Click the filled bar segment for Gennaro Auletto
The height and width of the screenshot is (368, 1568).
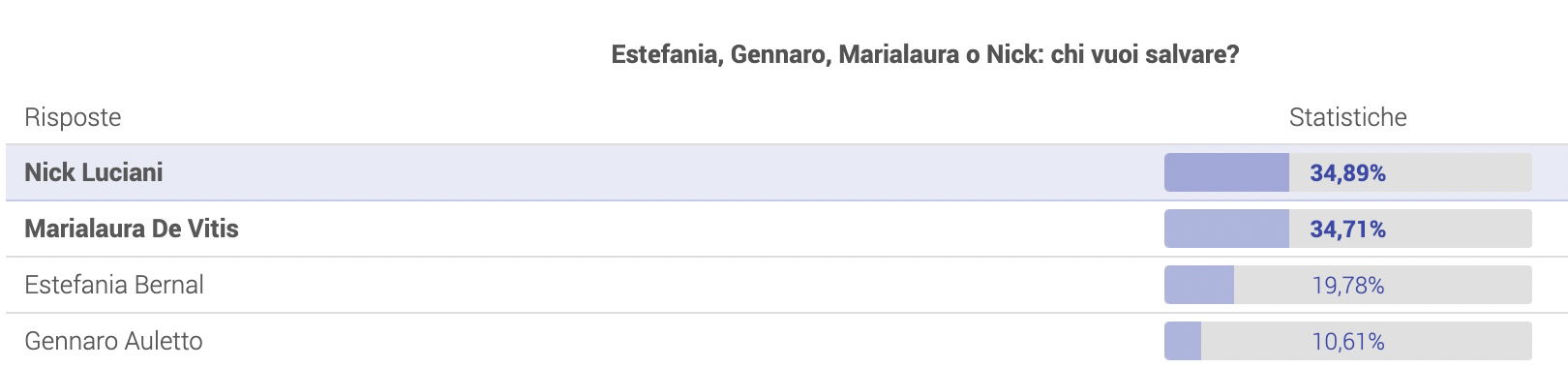[1183, 341]
